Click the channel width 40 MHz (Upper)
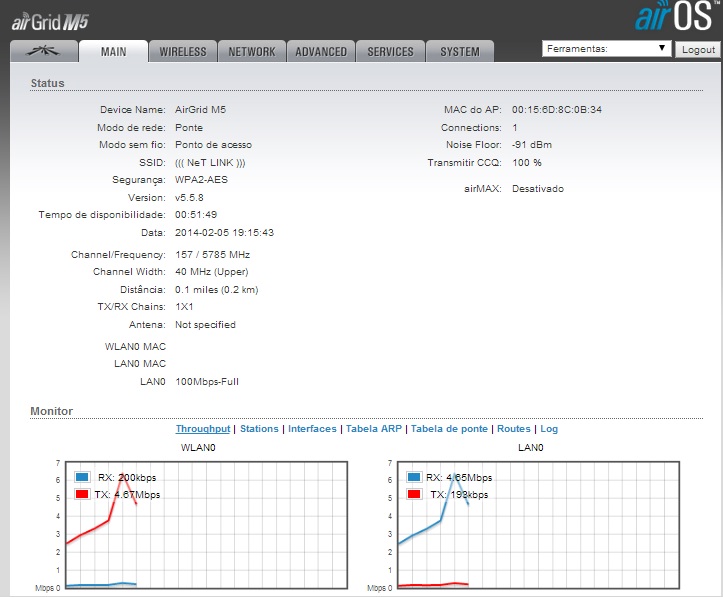 212,272
